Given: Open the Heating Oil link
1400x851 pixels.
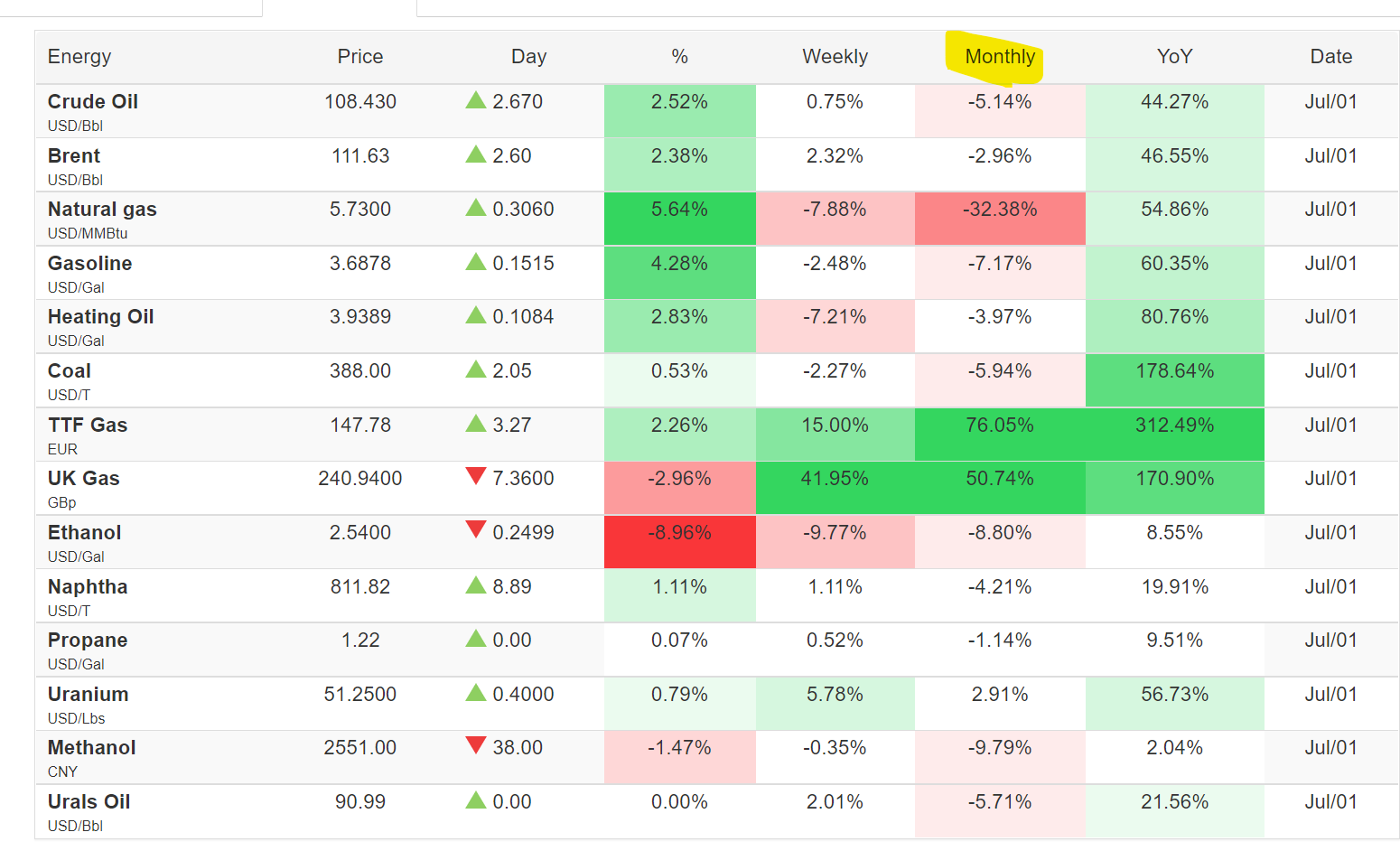Looking at the screenshot, I should point(101,317).
